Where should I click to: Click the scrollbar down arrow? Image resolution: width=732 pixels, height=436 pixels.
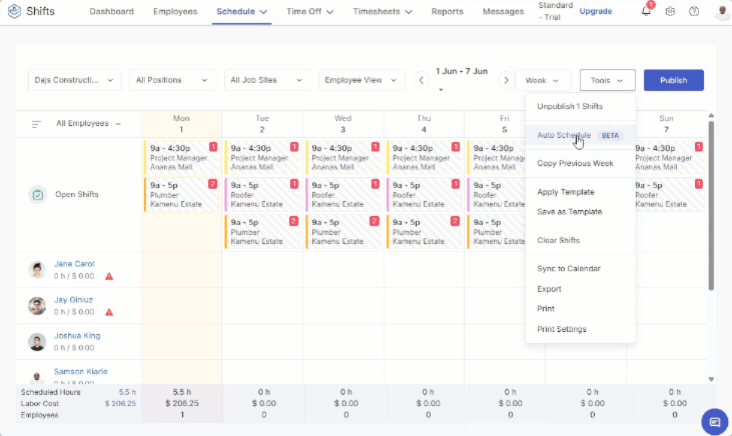click(x=711, y=379)
